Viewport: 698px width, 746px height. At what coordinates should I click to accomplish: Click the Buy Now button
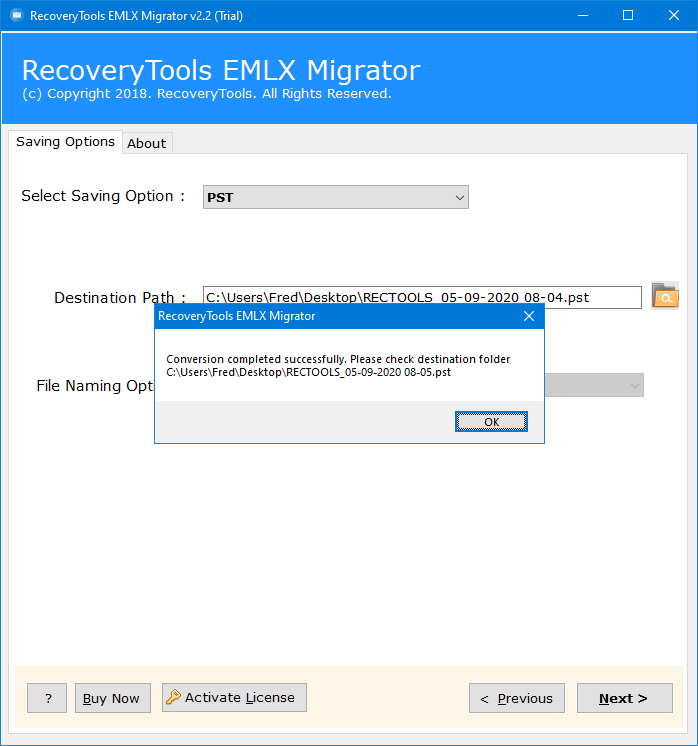113,698
